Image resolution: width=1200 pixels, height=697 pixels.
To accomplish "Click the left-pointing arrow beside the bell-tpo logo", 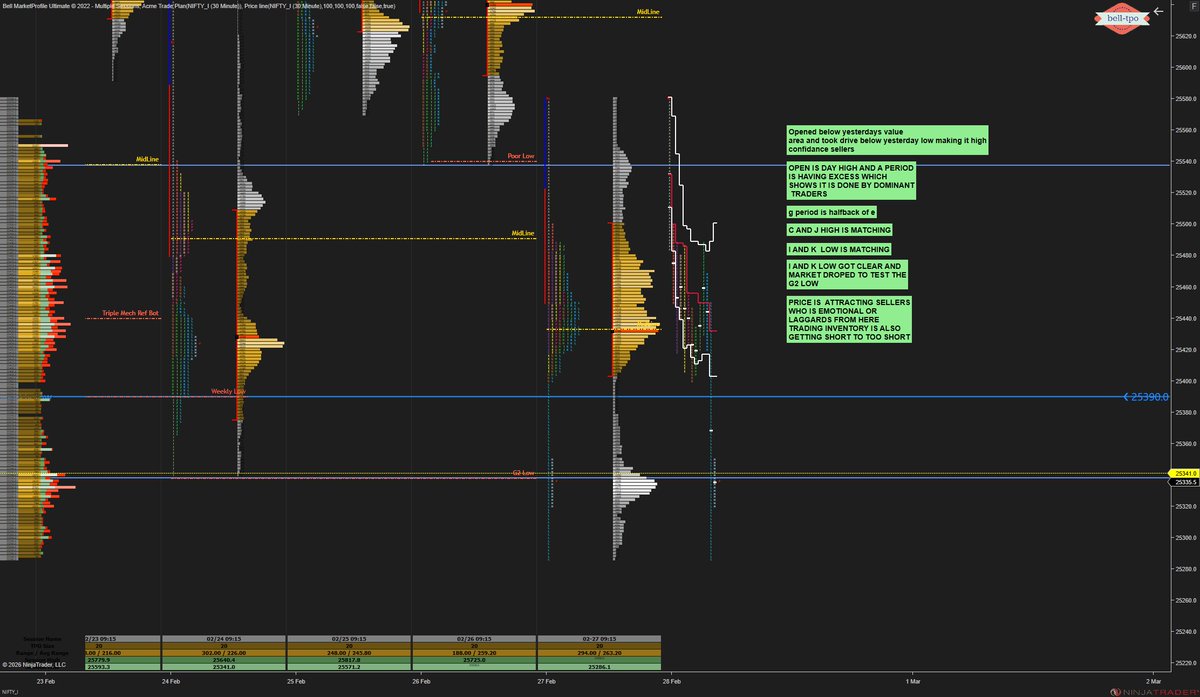I will [x=1159, y=13].
